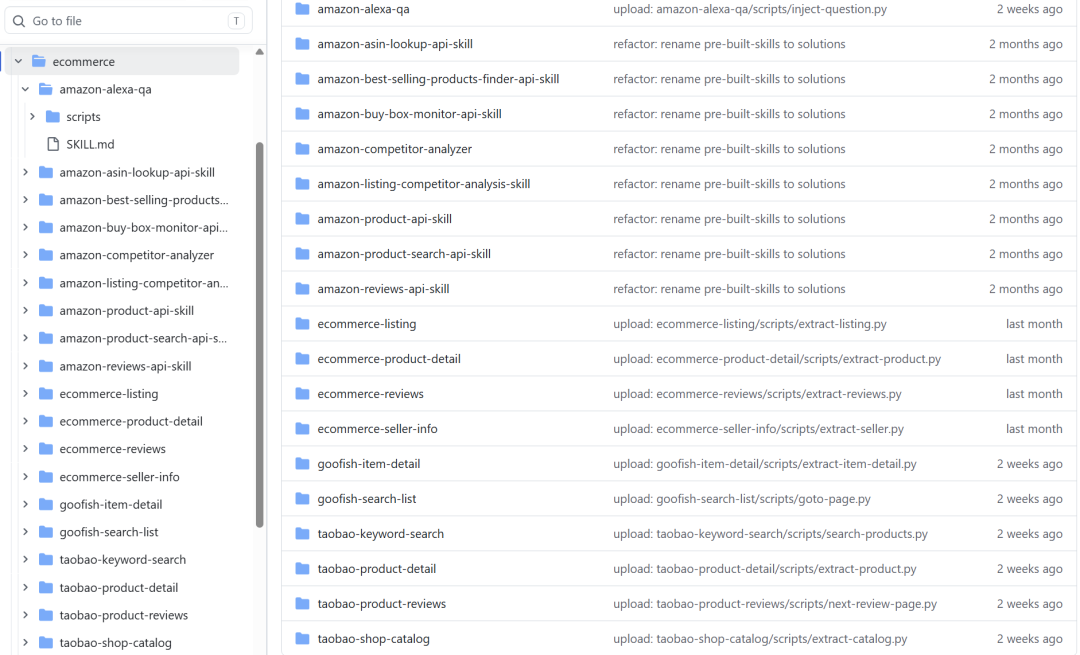Focus the Go to file search field
This screenshot has height=655, width=1080.
tap(128, 21)
